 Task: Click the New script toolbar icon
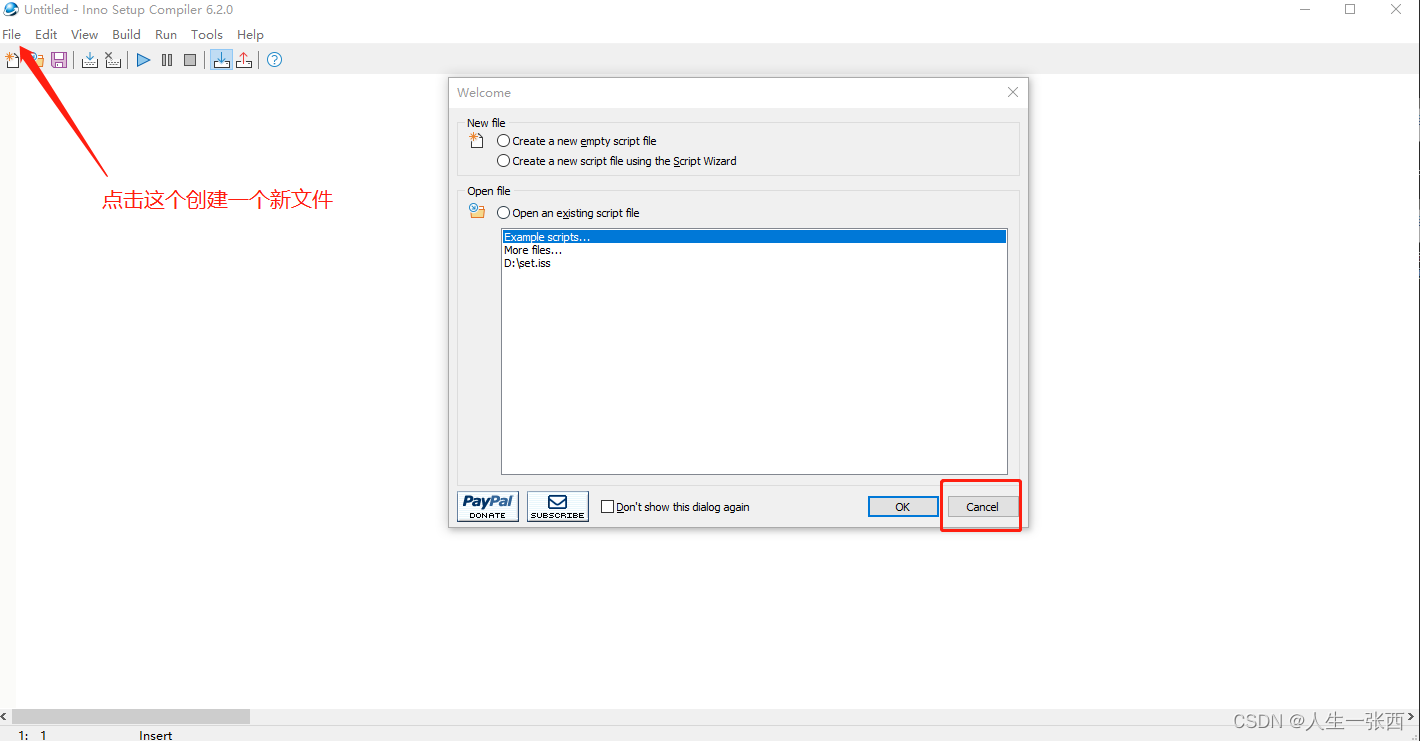click(12, 60)
